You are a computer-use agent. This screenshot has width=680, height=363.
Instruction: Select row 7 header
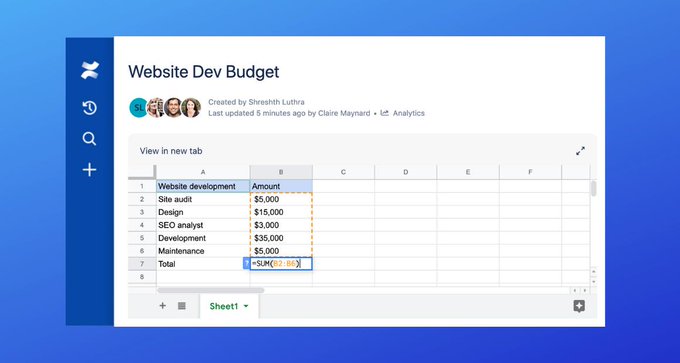click(x=142, y=264)
